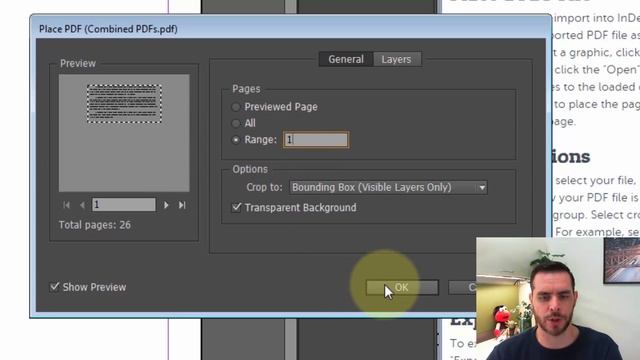Screen dimensions: 640x360
Task: Click the Total pages: 26 text
Action: click(x=95, y=225)
